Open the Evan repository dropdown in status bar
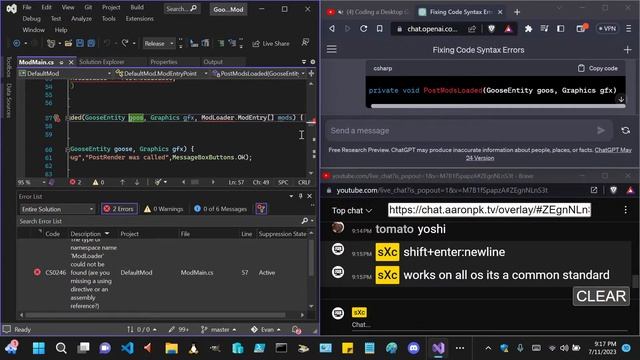 pos(266,329)
